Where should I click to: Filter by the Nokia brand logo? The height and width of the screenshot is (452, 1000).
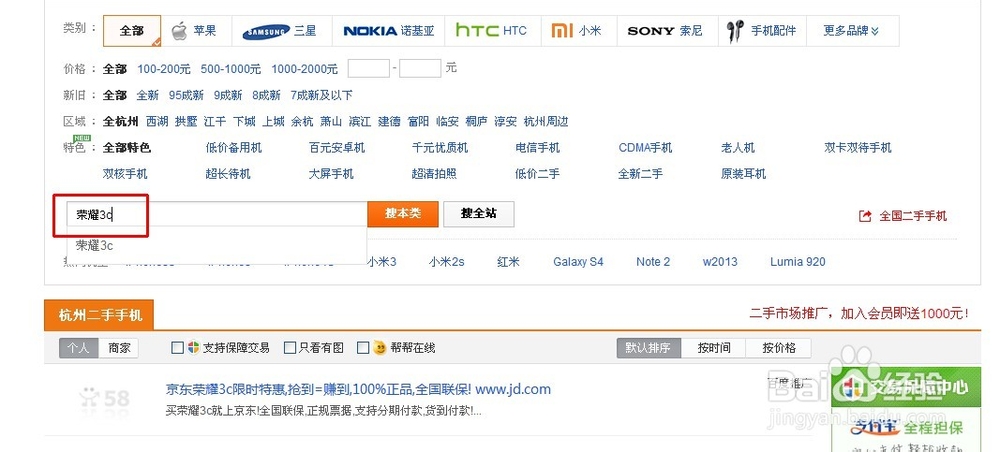pos(370,31)
